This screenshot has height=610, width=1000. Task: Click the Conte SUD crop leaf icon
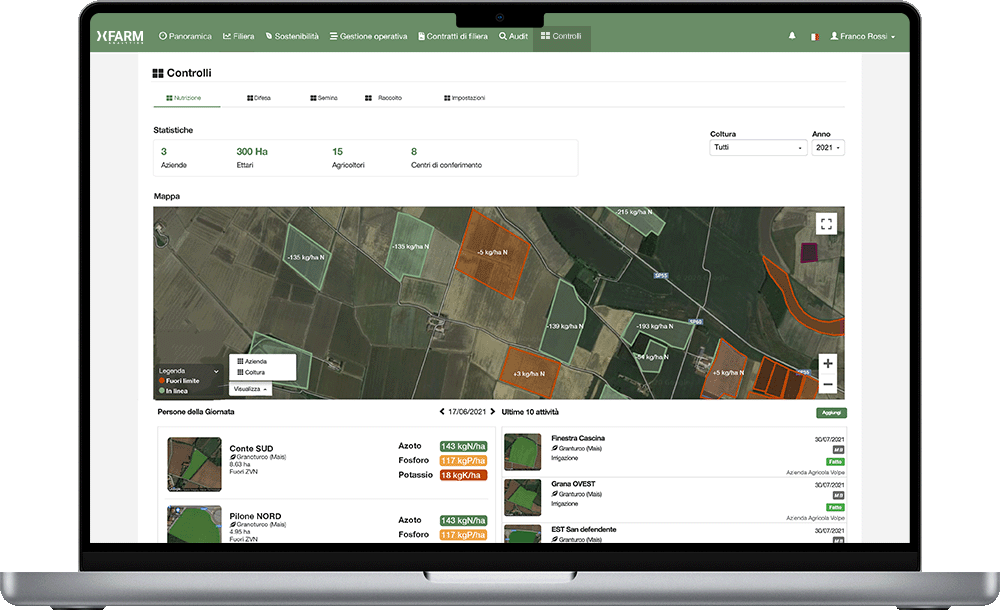point(233,457)
